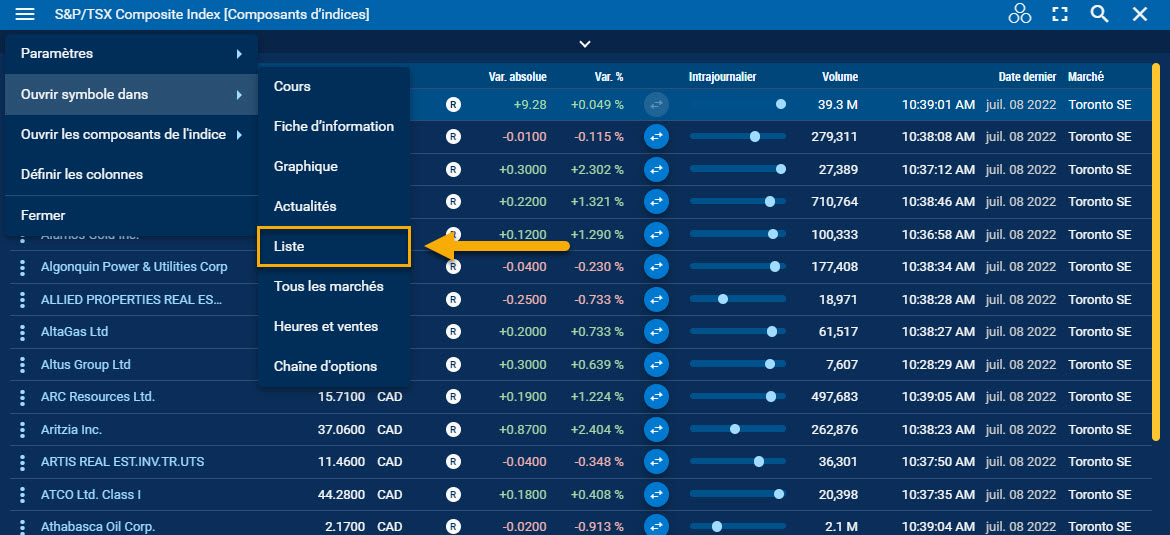Screen dimensions: 1170x535
Task: Open three-dot menu for Athabasca Oil Corp.
Action: [x=22, y=526]
